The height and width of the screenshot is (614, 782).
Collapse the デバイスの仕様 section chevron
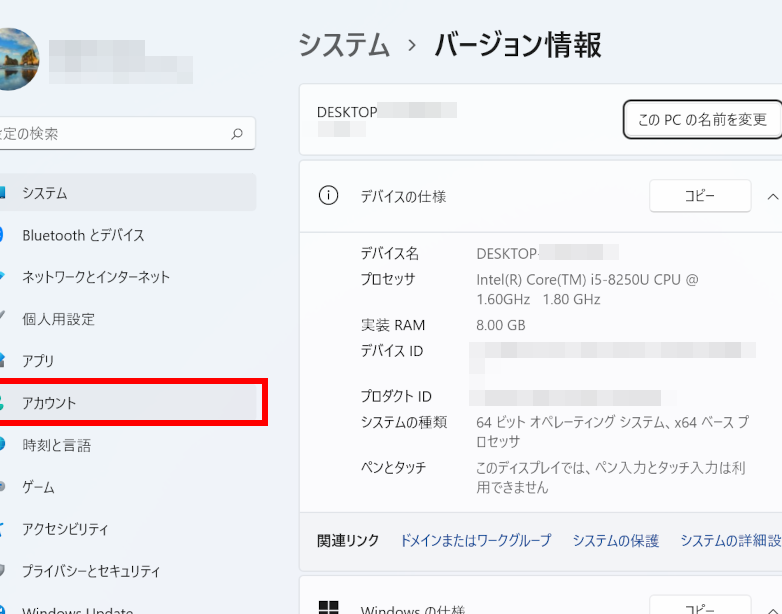tap(773, 196)
